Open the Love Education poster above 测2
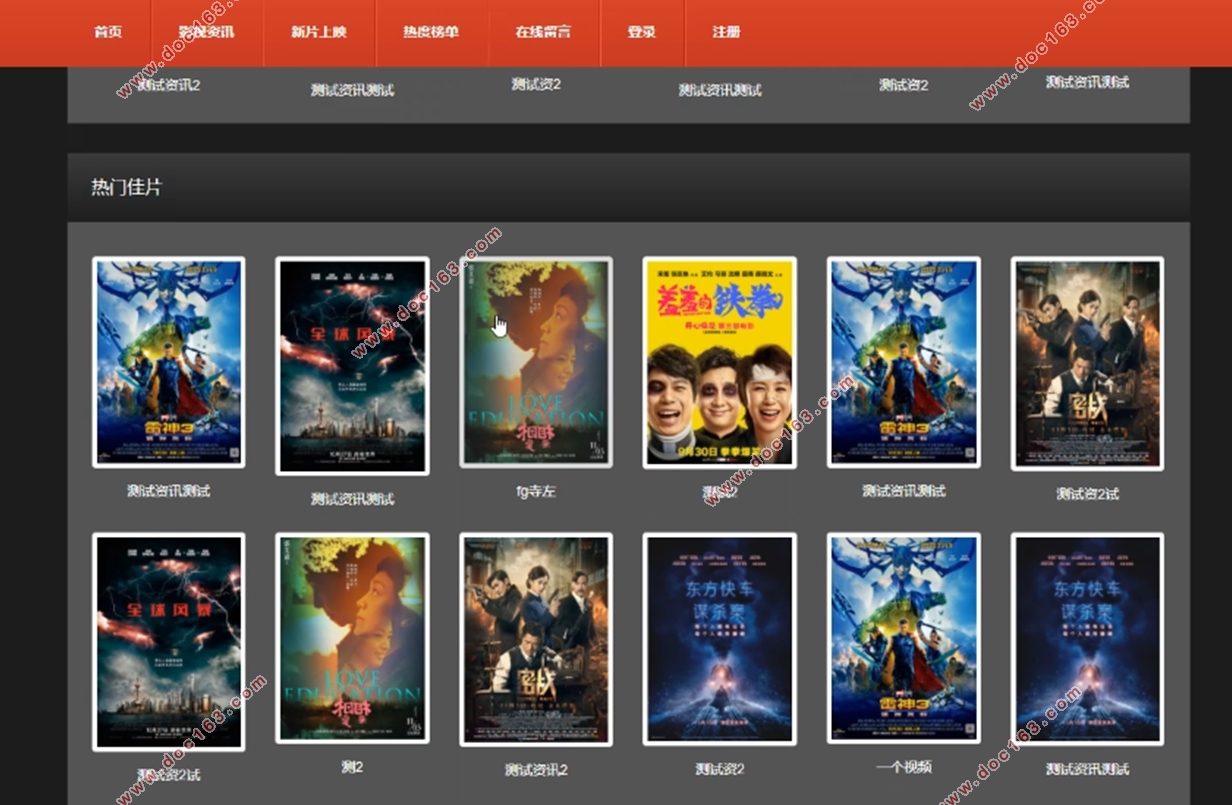1232x805 pixels. coord(352,638)
